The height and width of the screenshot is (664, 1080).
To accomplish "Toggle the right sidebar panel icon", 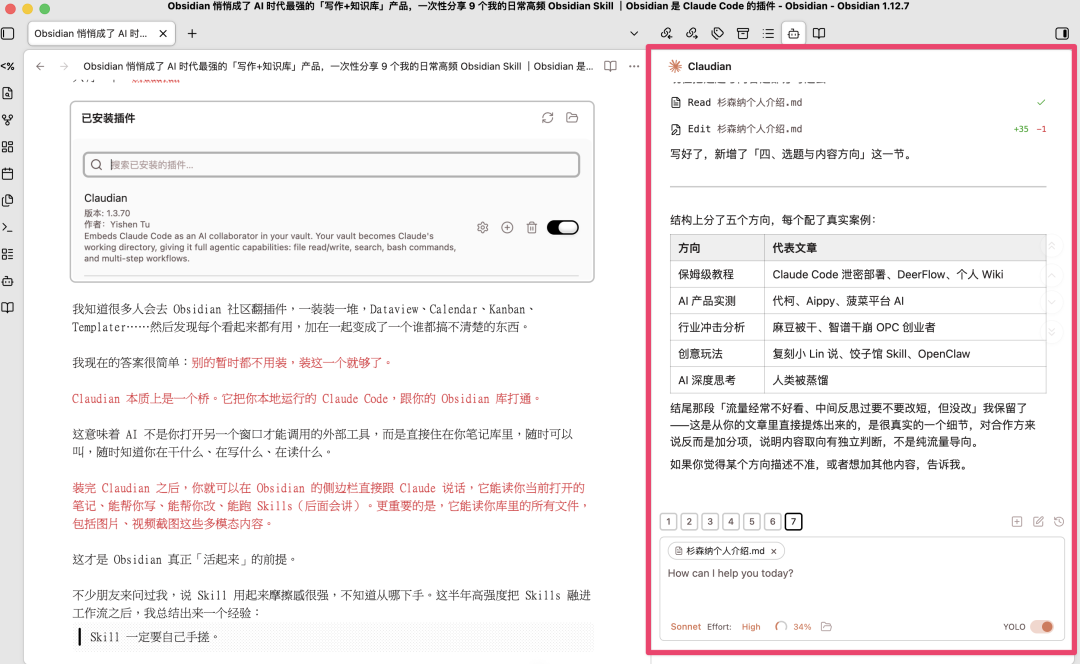I will [1061, 33].
